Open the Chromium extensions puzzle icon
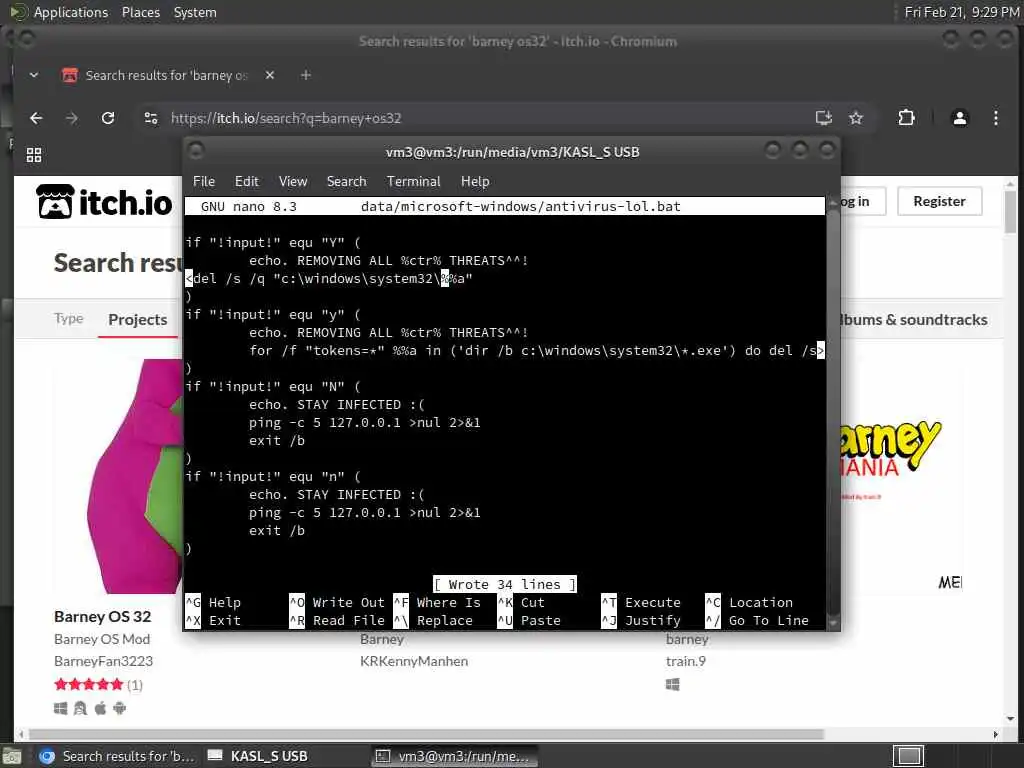Screen dimensions: 1024x768 click(x=906, y=118)
